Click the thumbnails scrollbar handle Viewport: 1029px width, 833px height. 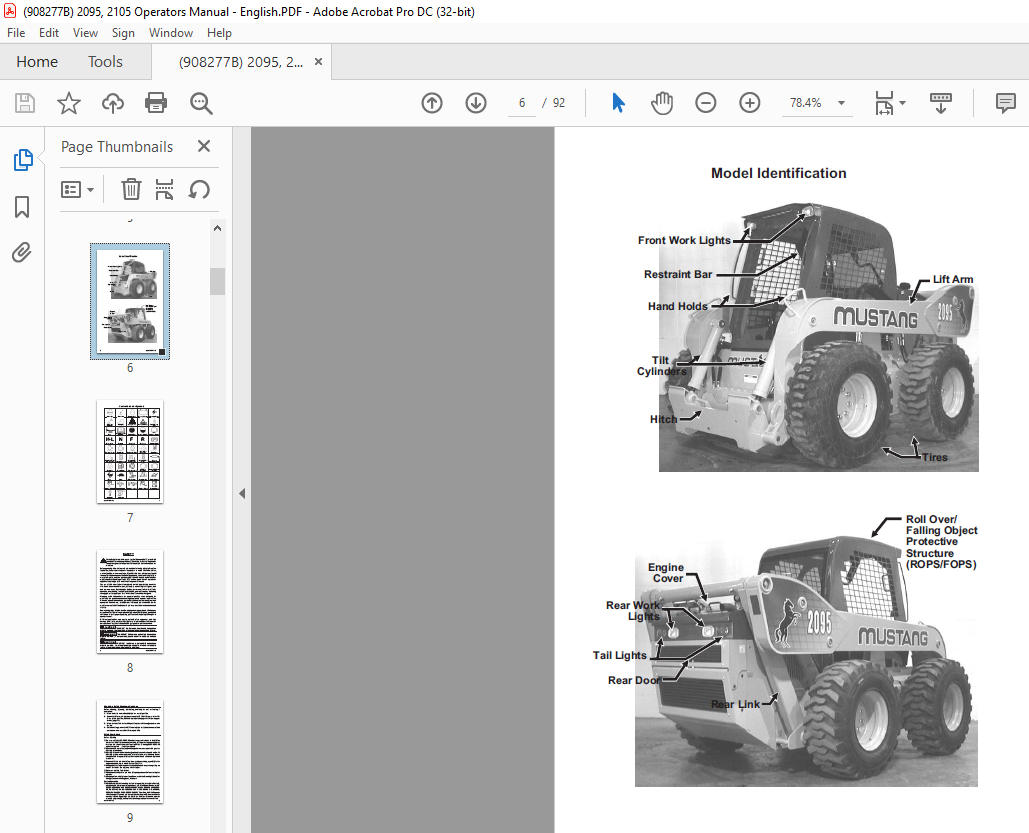point(218,281)
